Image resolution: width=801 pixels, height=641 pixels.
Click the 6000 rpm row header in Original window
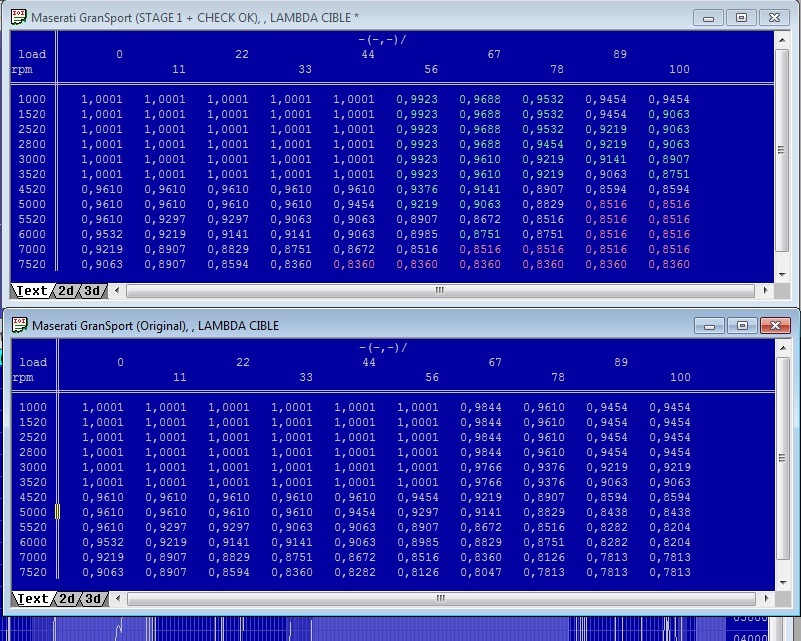(x=33, y=542)
